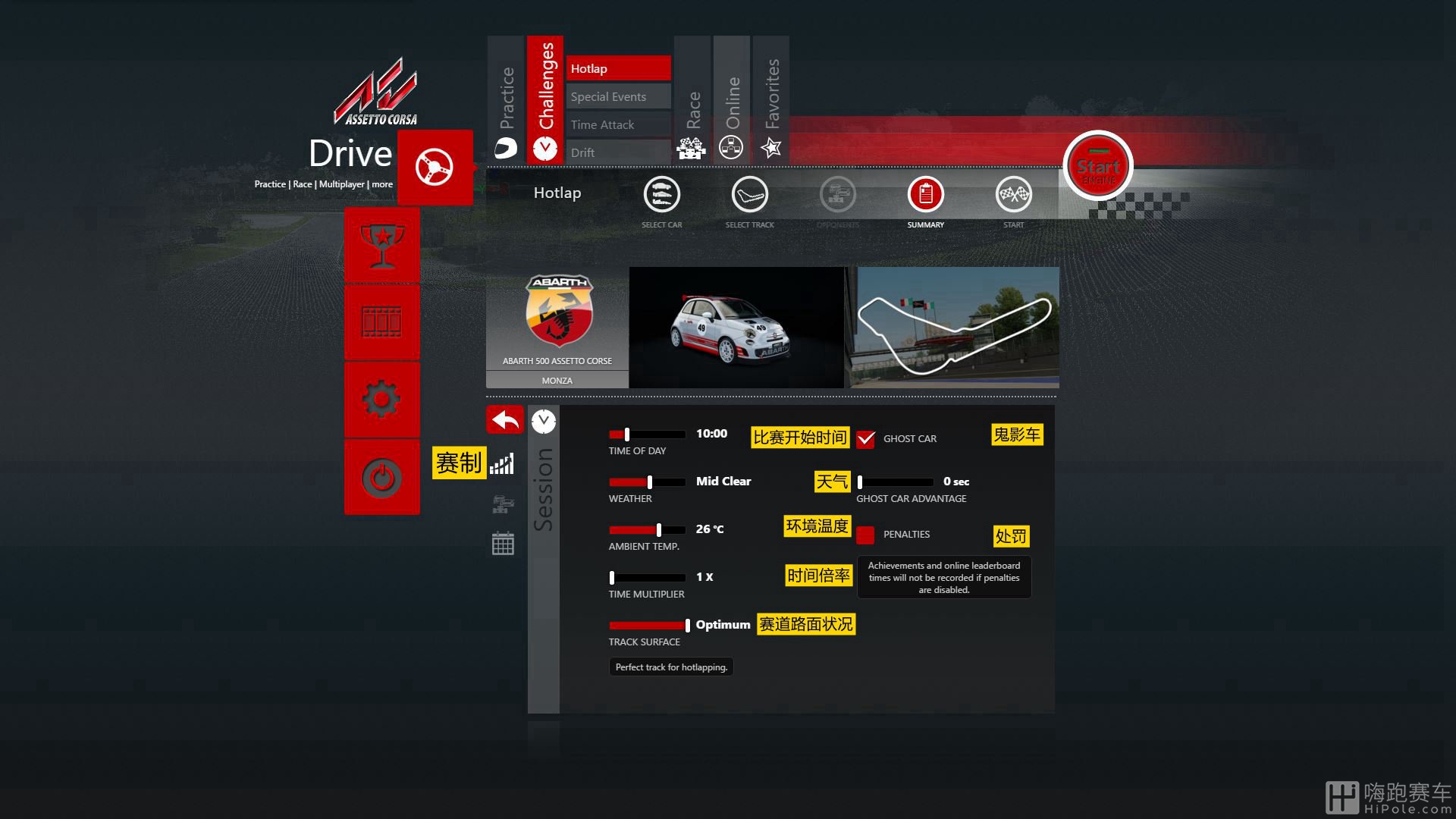Click the Session clock icon
This screenshot has height=819, width=1456.
(543, 421)
